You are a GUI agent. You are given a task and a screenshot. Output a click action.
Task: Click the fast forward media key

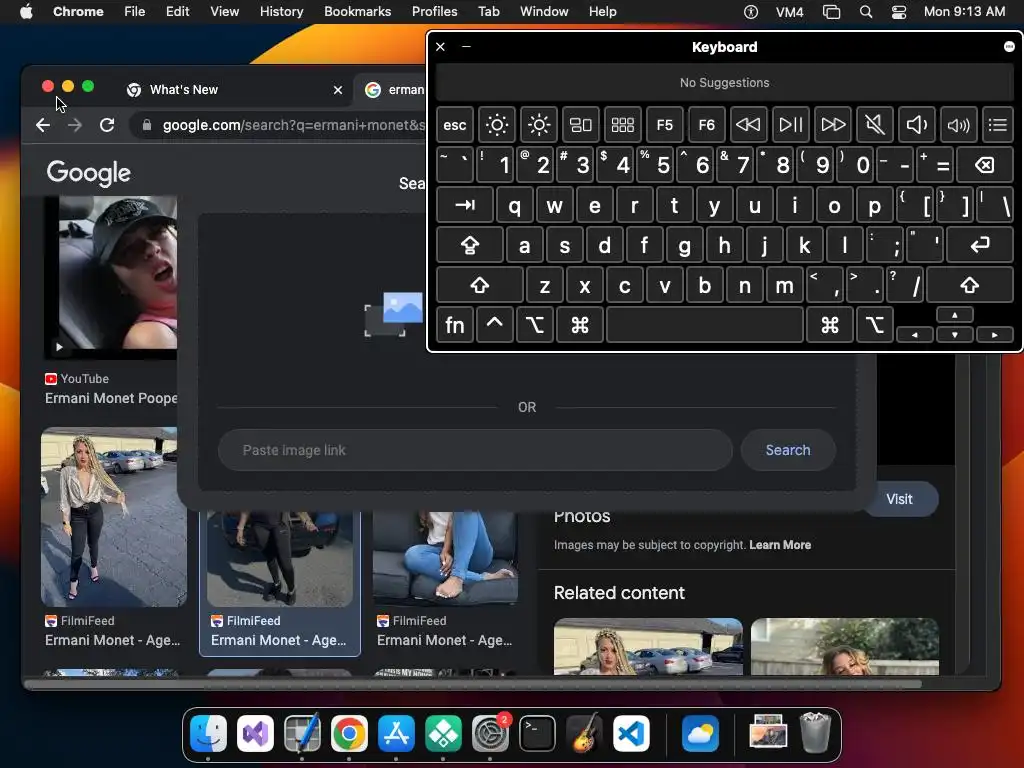coord(833,125)
